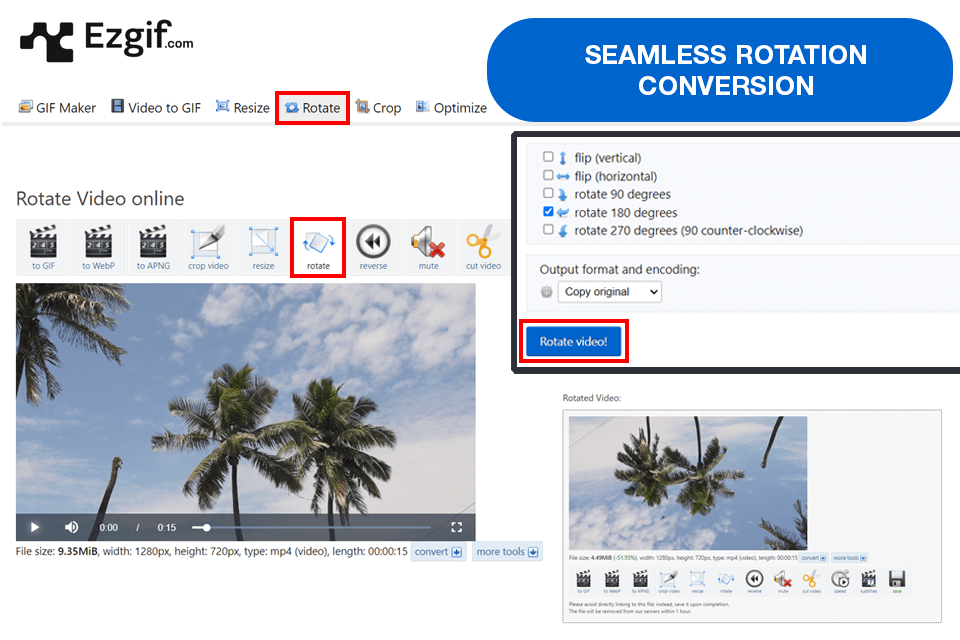Enter fullscreen in the video player
The width and height of the screenshot is (960, 640).
coord(456,527)
